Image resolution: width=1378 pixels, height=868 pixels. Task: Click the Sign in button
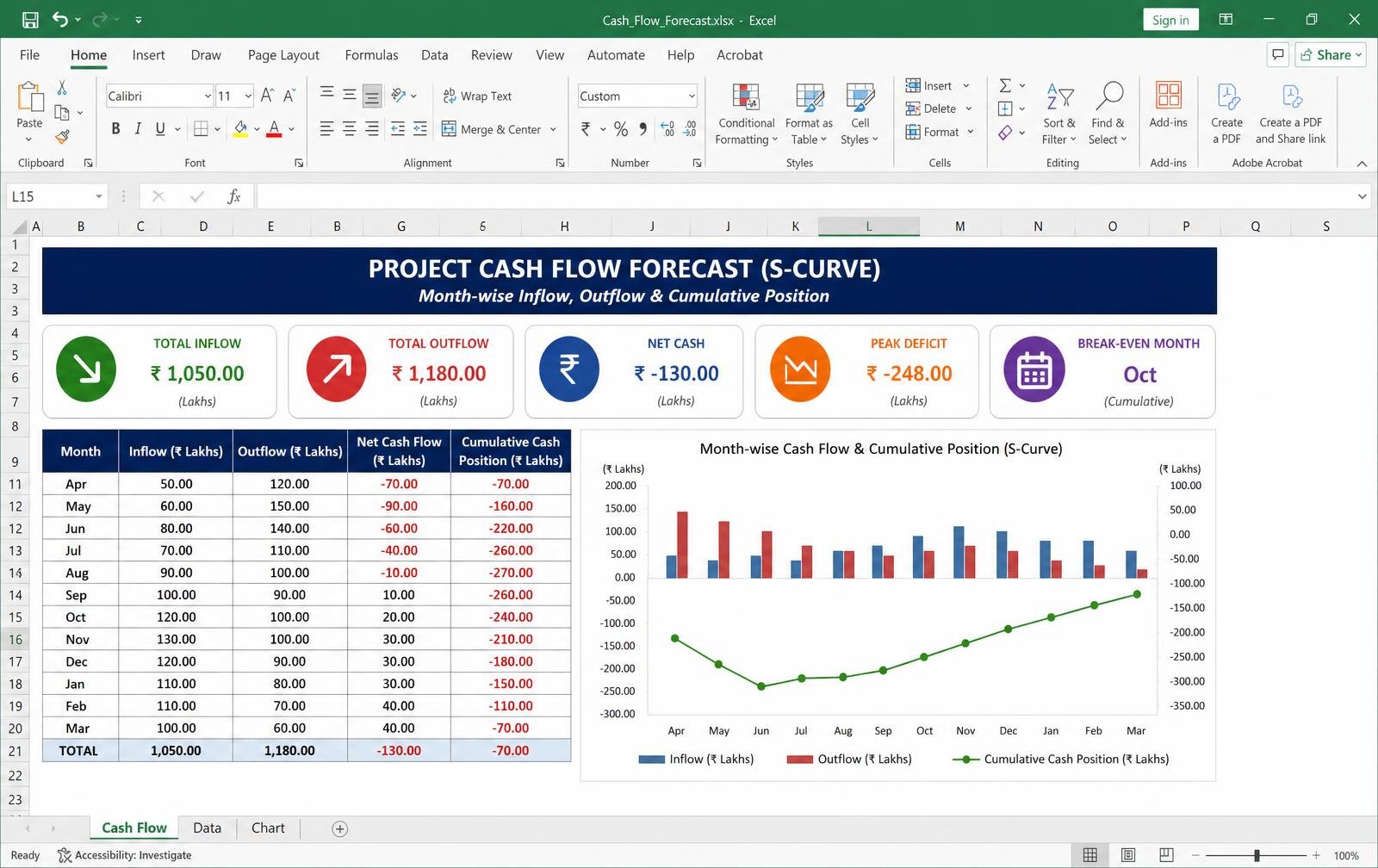[1170, 20]
